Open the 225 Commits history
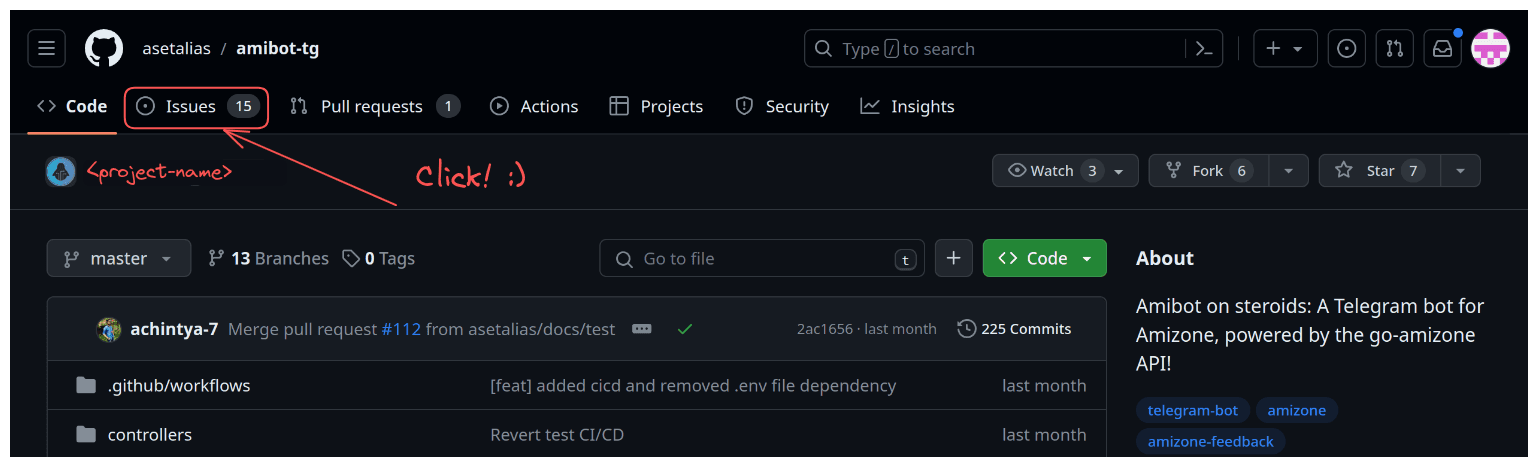 click(1014, 329)
